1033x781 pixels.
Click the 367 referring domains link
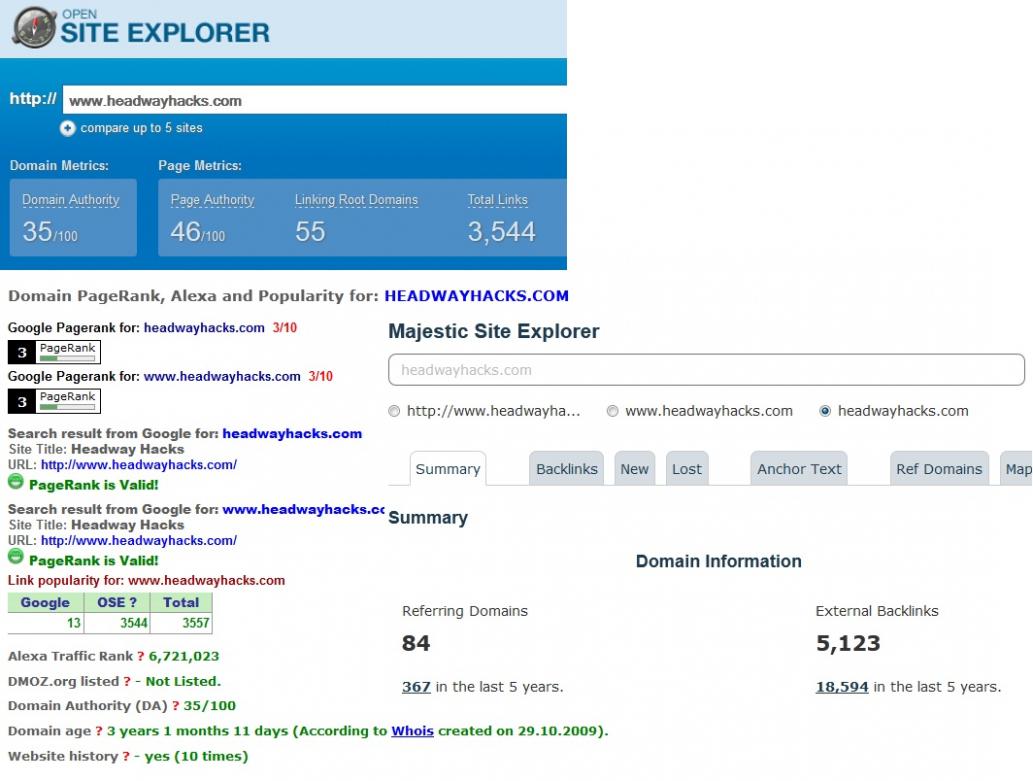pyautogui.click(x=416, y=687)
